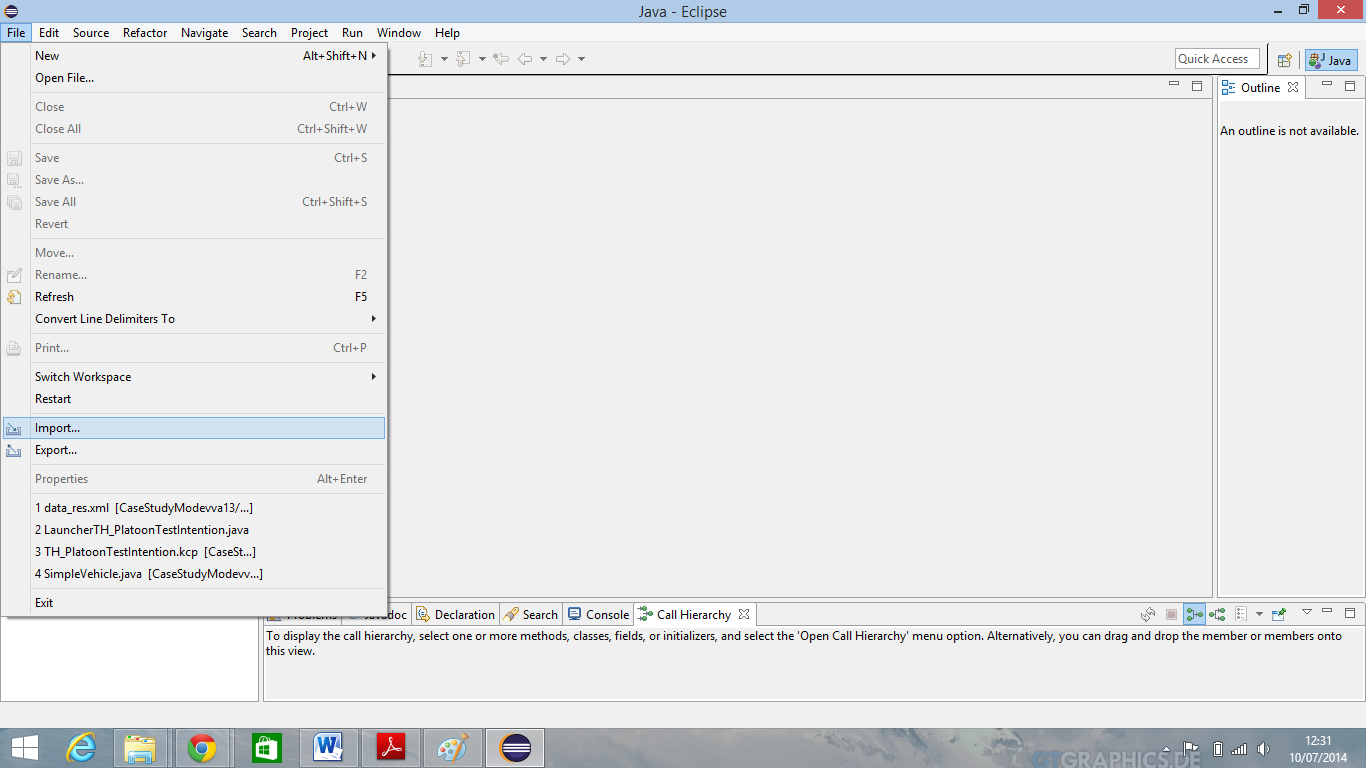
Task: Expand the Switch Workspace submenu
Action: tap(374, 377)
